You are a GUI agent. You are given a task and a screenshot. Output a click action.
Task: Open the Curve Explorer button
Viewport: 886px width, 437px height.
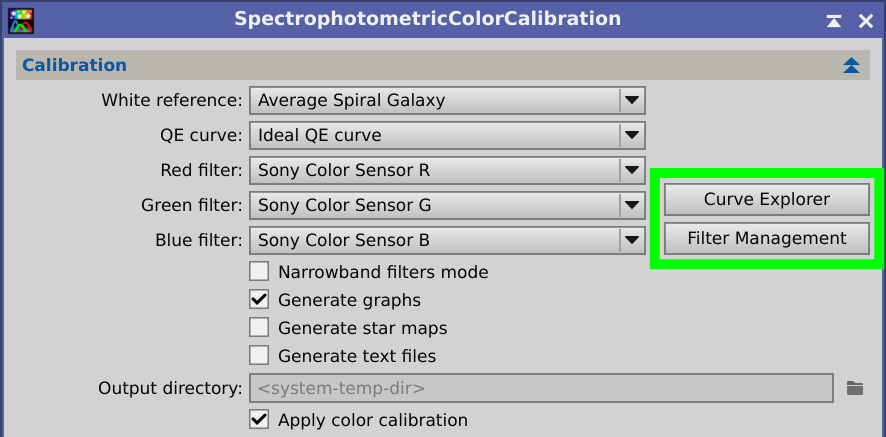click(x=766, y=200)
